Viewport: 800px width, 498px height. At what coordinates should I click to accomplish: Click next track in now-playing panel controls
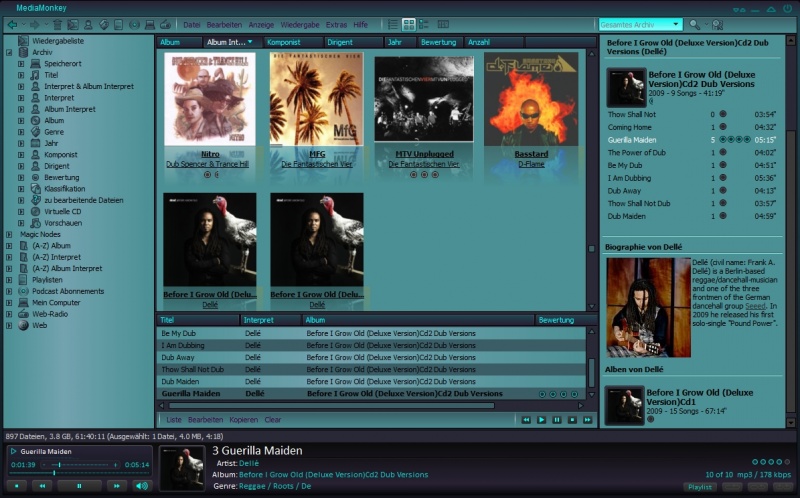[x=587, y=419]
